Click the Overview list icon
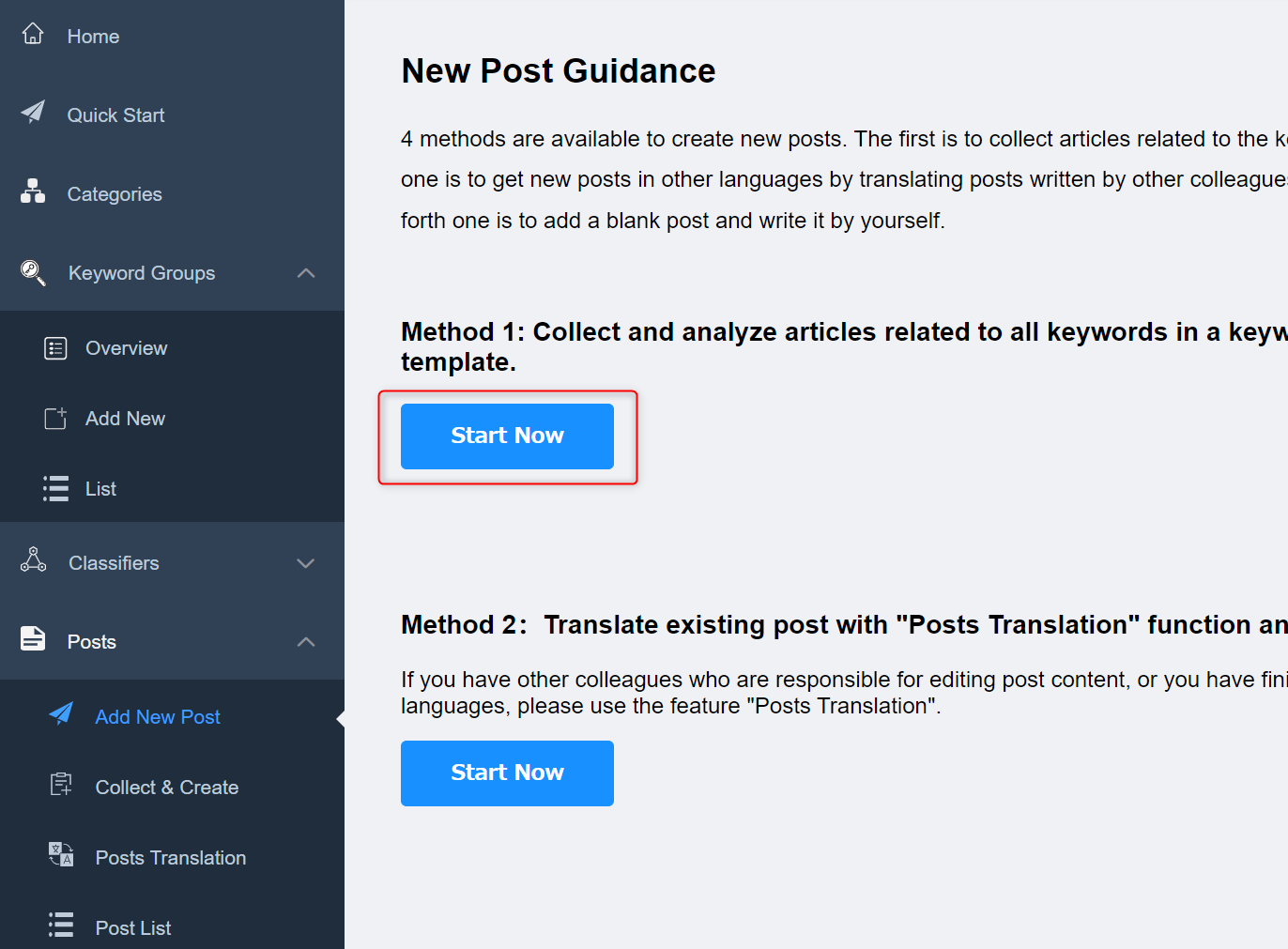The image size is (1288, 949). pyautogui.click(x=55, y=348)
